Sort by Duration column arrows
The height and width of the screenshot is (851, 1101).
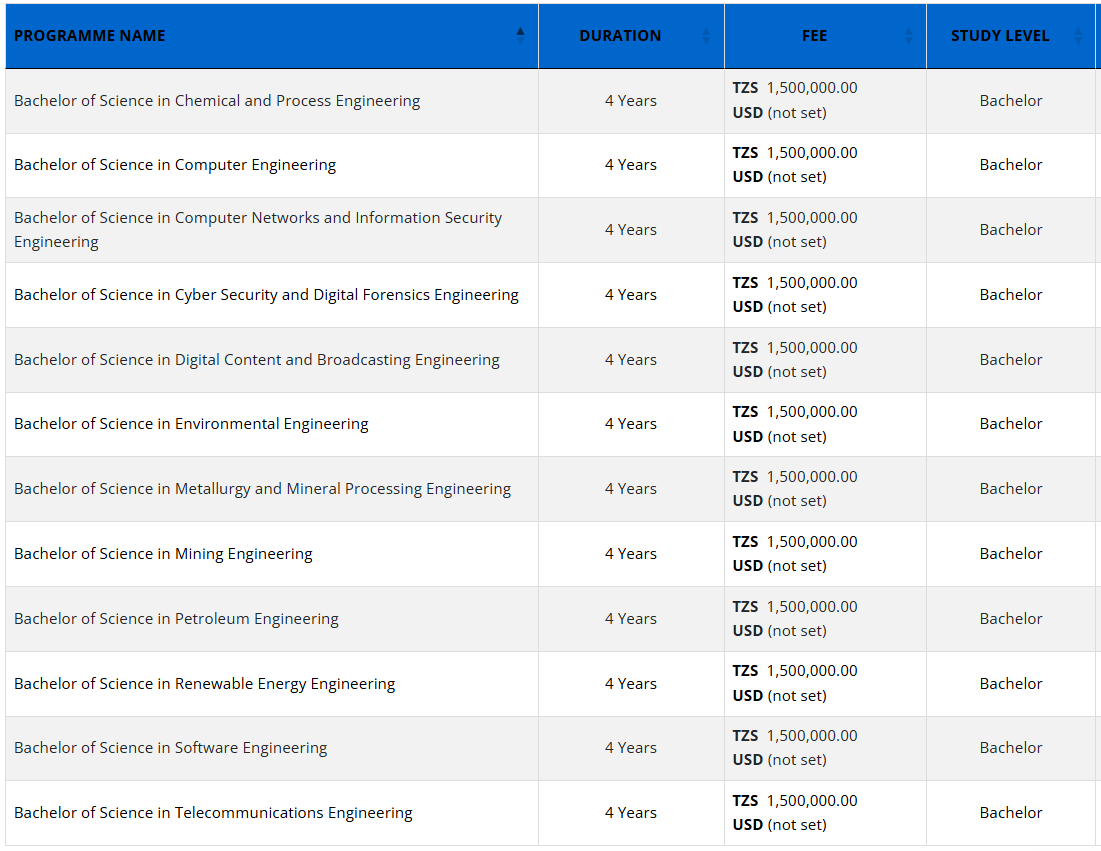[706, 35]
